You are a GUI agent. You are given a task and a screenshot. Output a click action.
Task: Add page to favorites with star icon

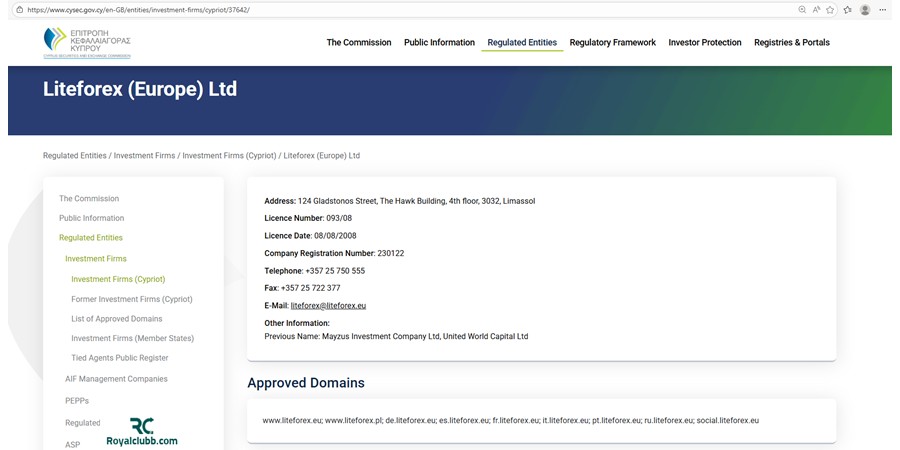coord(832,9)
